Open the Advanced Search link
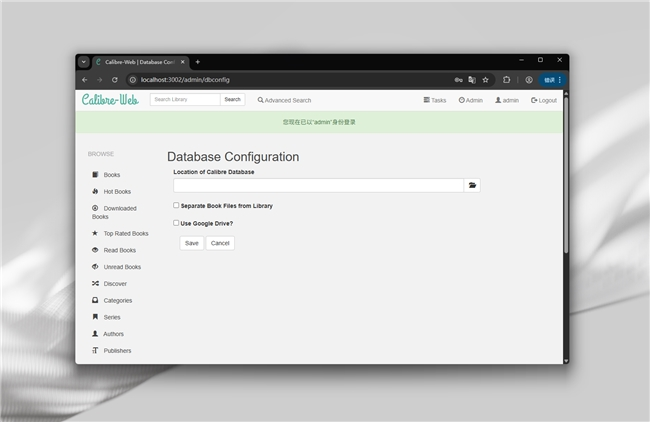The width and height of the screenshot is (650, 422). coord(285,100)
